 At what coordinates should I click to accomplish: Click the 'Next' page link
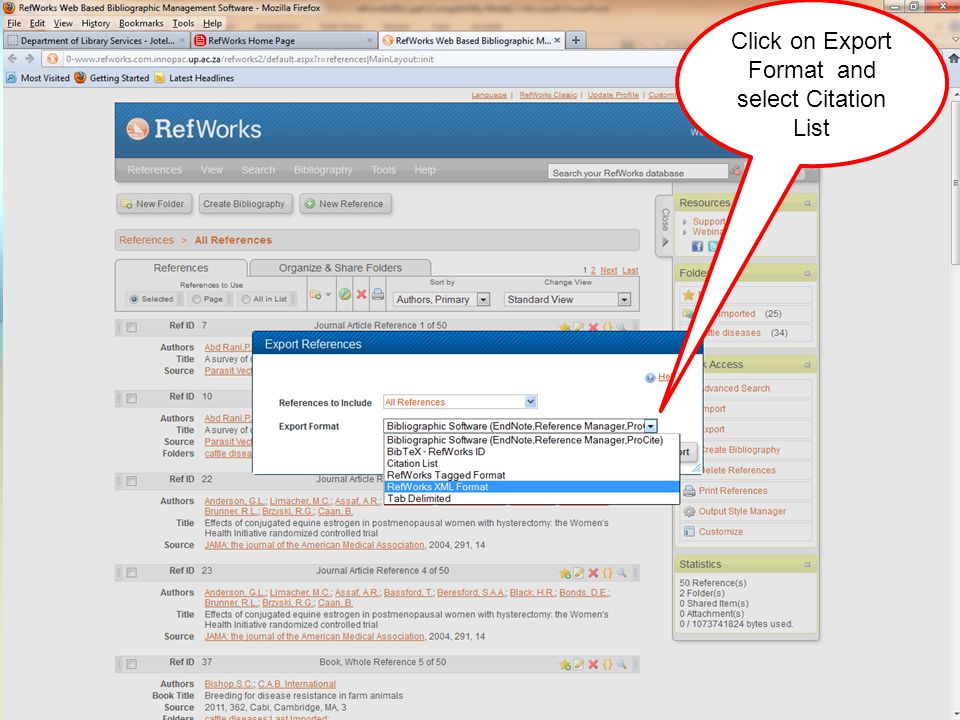click(x=609, y=271)
